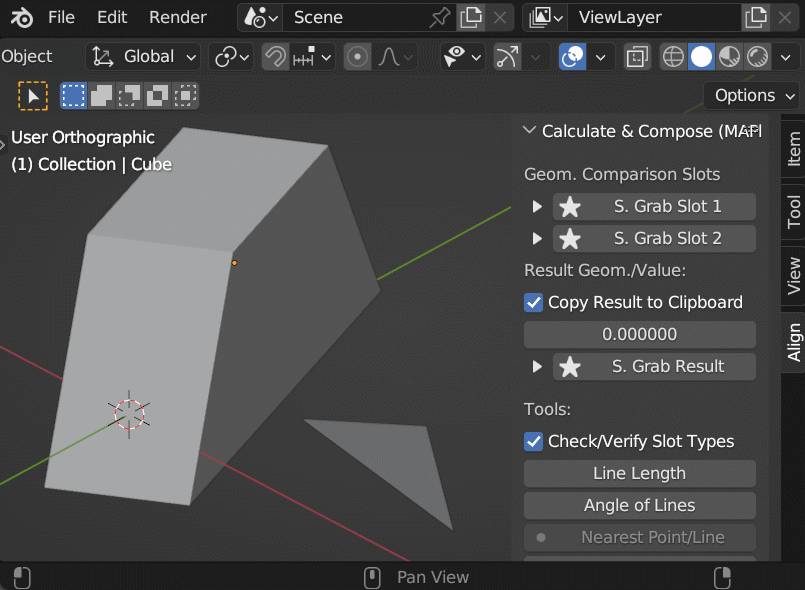Click the Line Length button
The image size is (805, 590).
[x=639, y=473]
